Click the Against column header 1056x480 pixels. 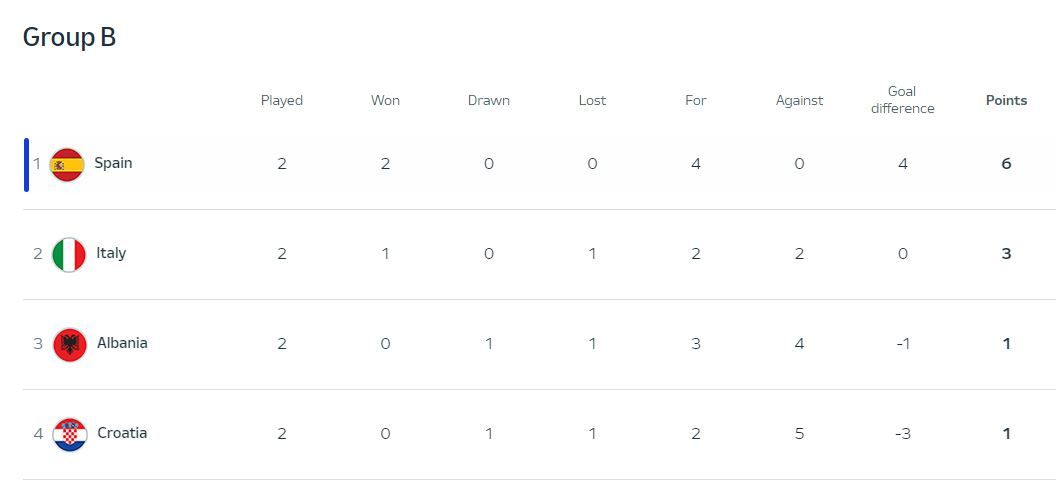[799, 100]
